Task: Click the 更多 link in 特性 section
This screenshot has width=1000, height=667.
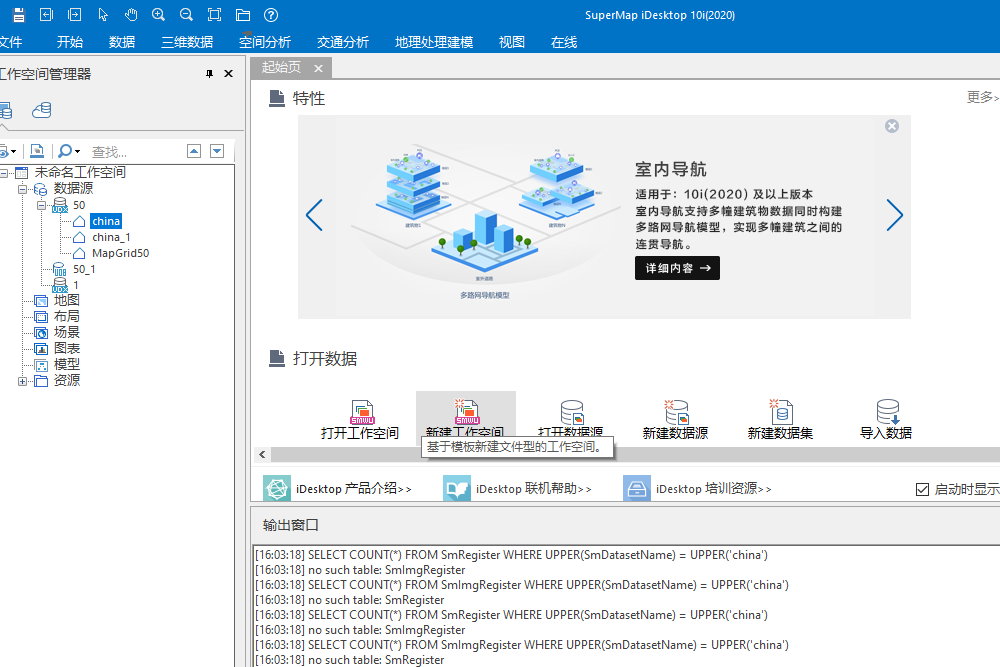Action: pyautogui.click(x=983, y=97)
